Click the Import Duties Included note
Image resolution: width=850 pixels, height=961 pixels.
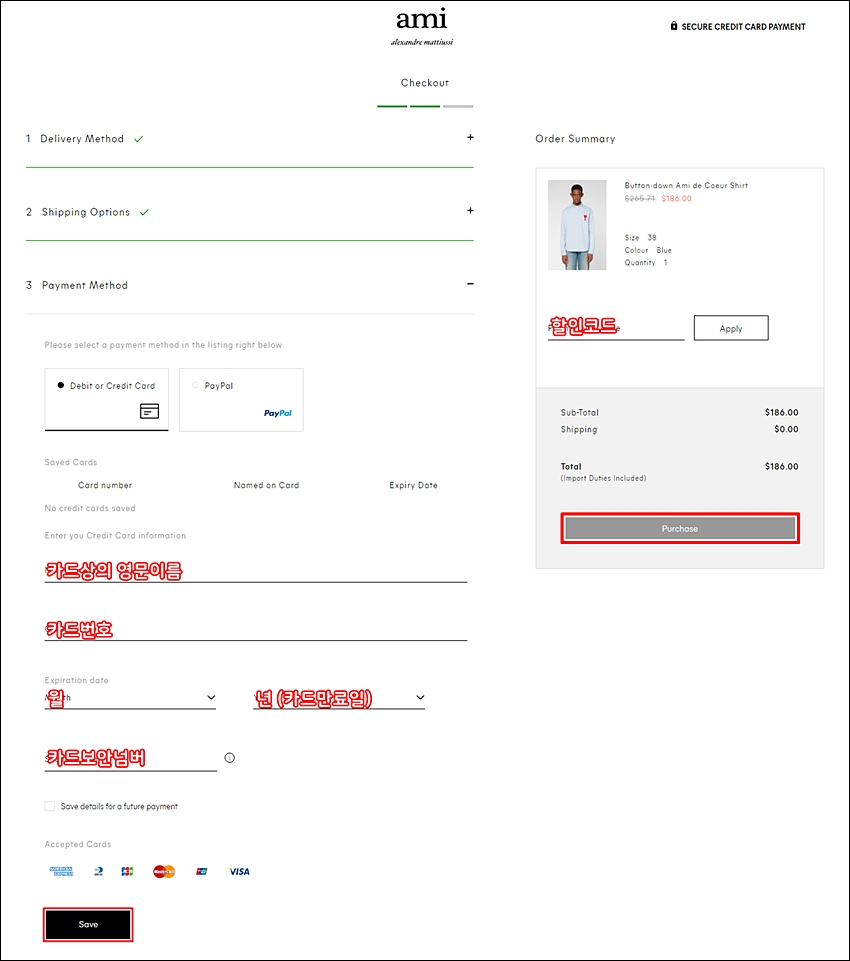tap(604, 478)
